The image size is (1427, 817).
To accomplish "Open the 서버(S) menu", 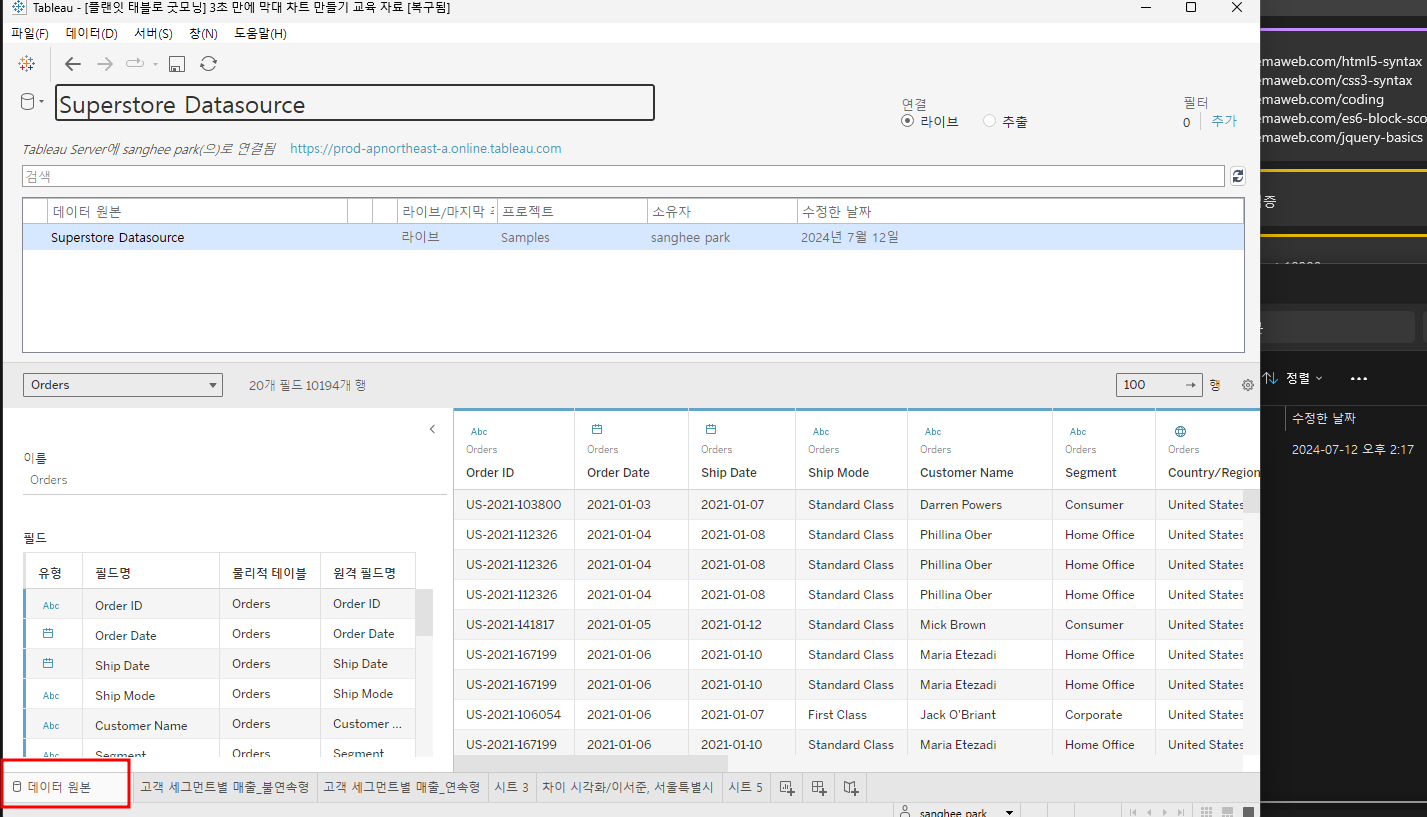I will (153, 34).
